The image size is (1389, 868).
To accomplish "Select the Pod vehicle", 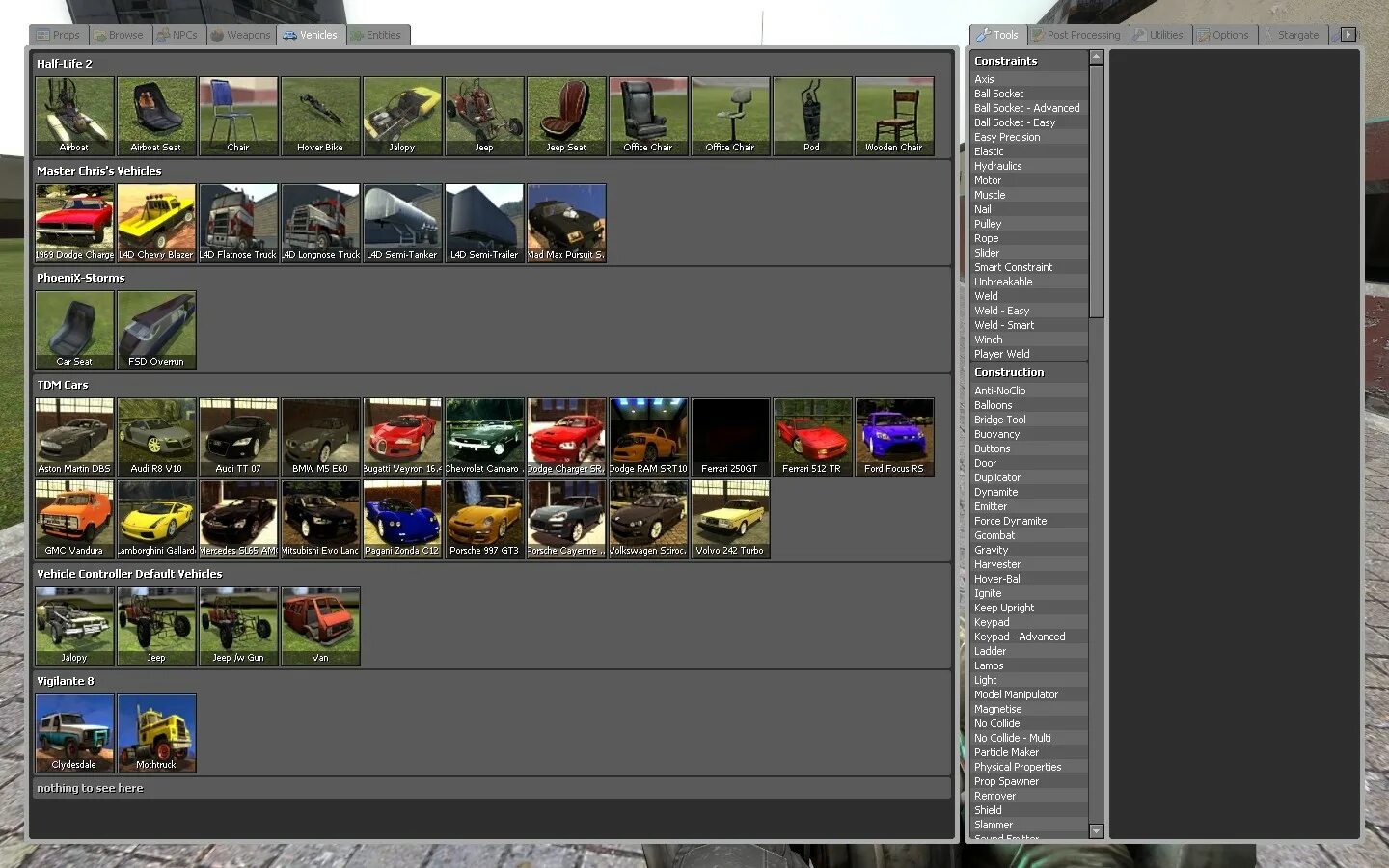I will [x=812, y=116].
